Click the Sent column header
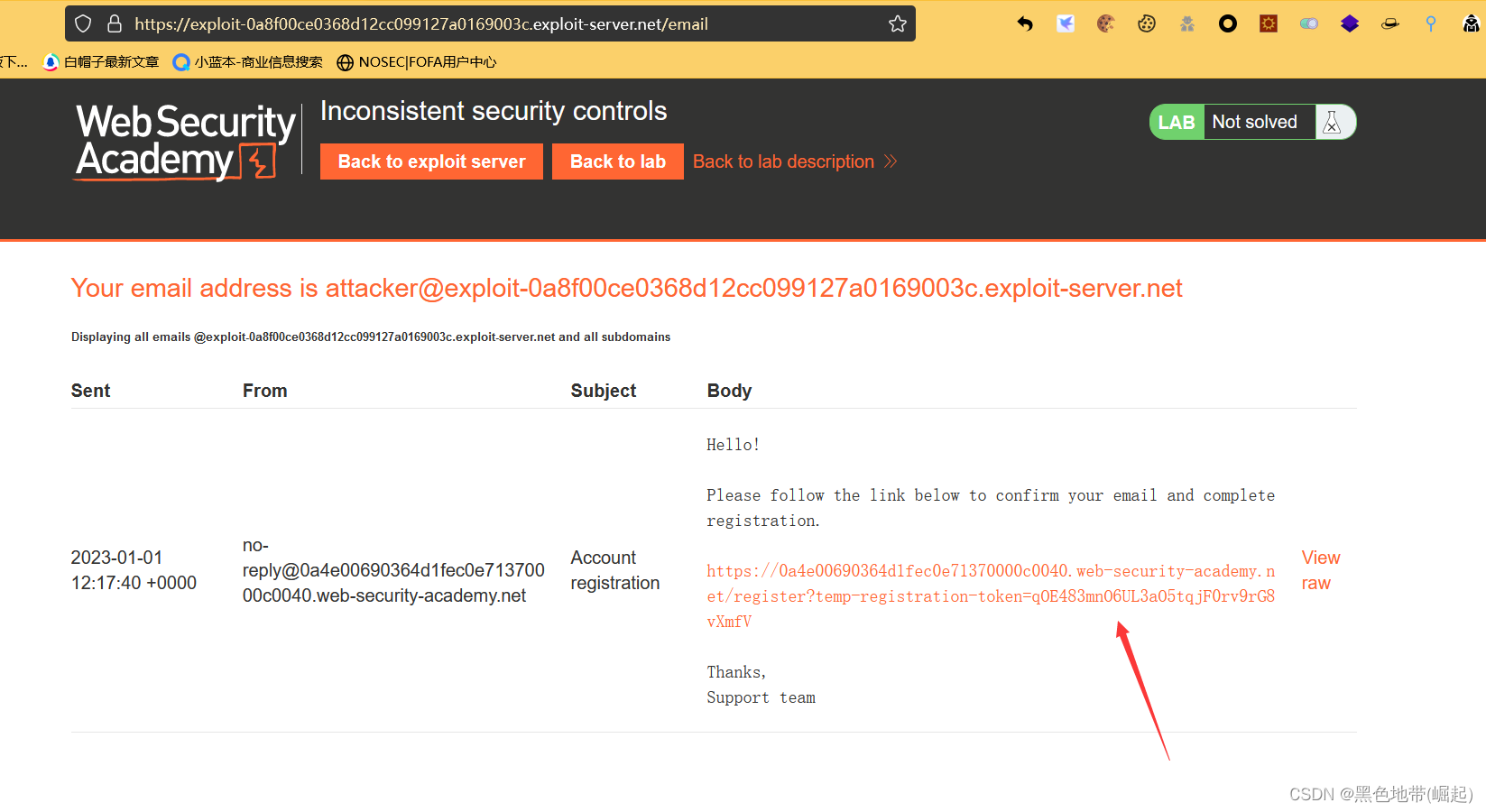Image resolution: width=1486 pixels, height=812 pixels. pos(90,391)
